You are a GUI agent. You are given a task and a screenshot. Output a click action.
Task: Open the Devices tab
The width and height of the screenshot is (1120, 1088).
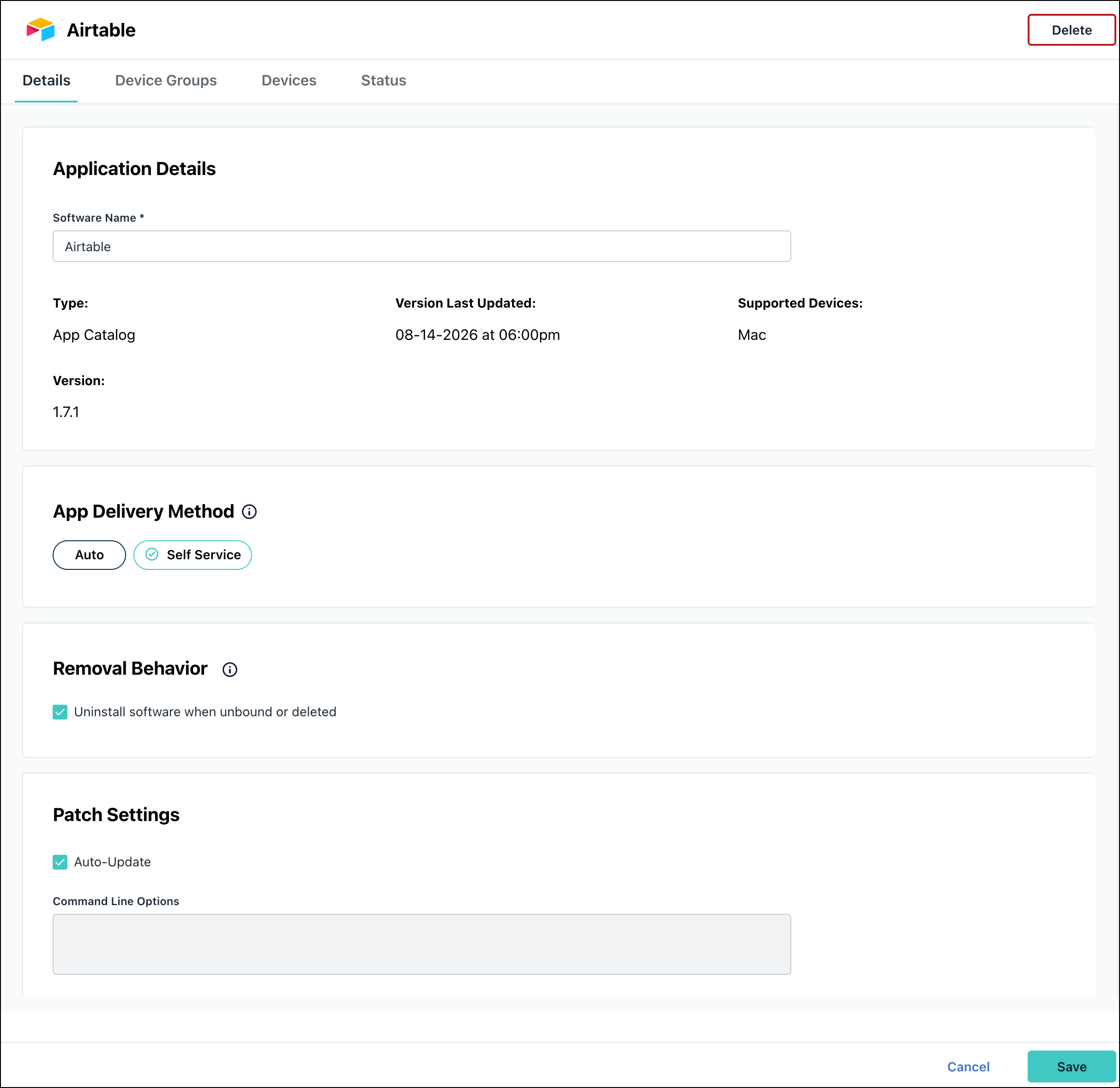[289, 81]
